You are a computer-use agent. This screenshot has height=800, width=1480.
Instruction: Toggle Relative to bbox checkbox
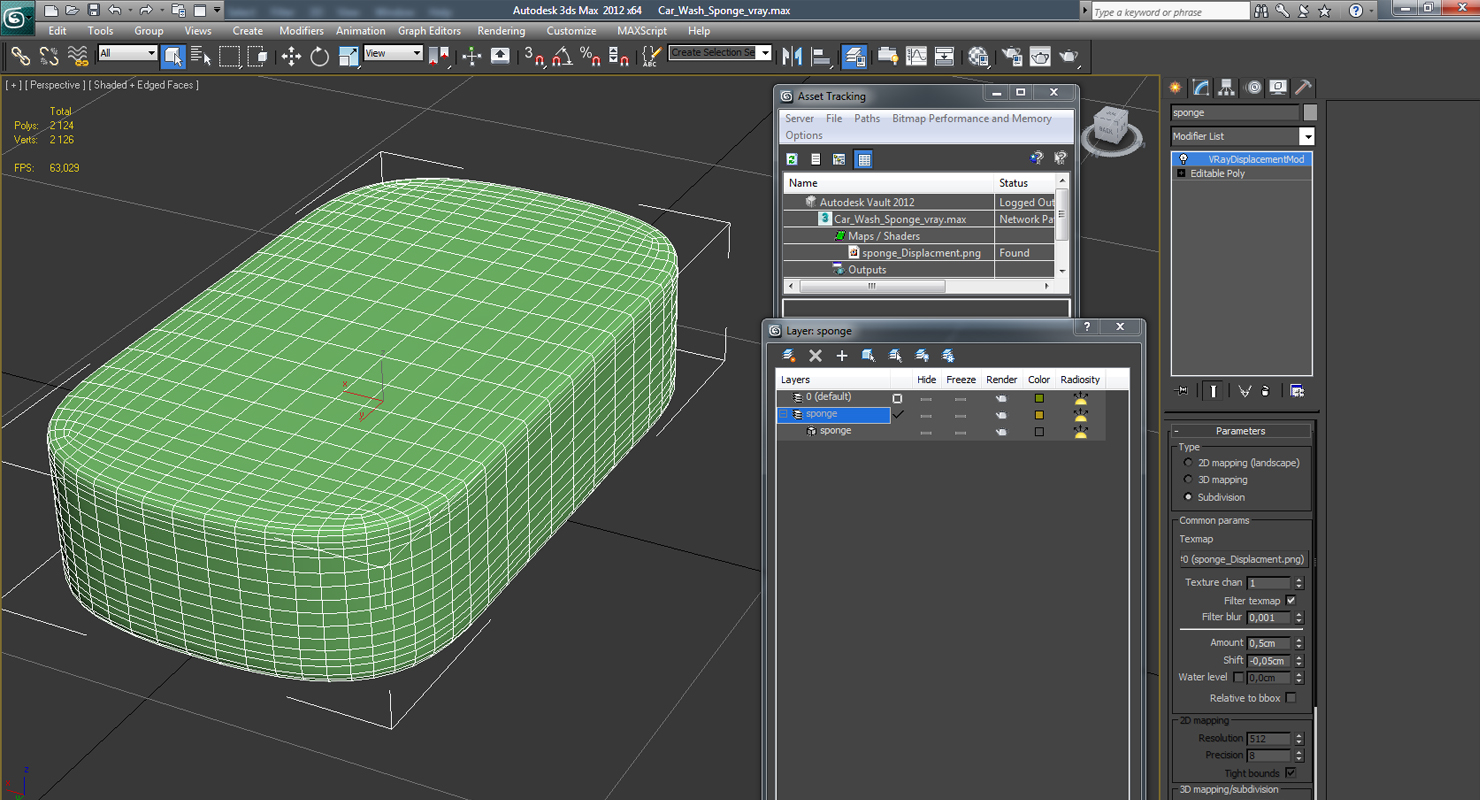[1291, 698]
